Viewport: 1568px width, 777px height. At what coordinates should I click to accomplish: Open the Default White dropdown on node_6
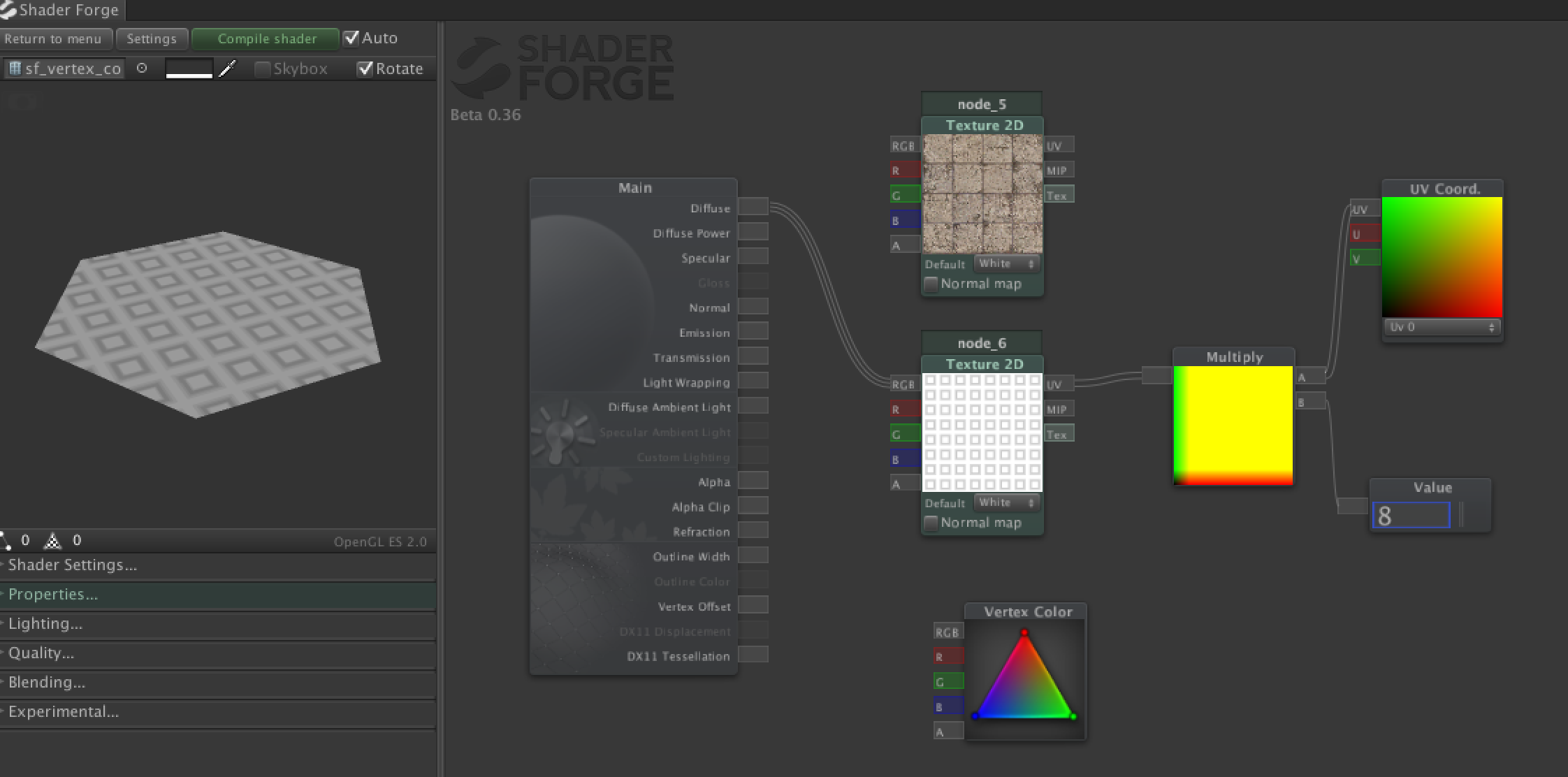coord(1006,502)
